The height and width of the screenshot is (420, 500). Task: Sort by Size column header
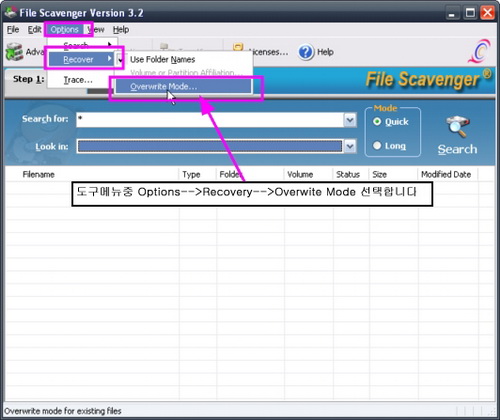379,174
